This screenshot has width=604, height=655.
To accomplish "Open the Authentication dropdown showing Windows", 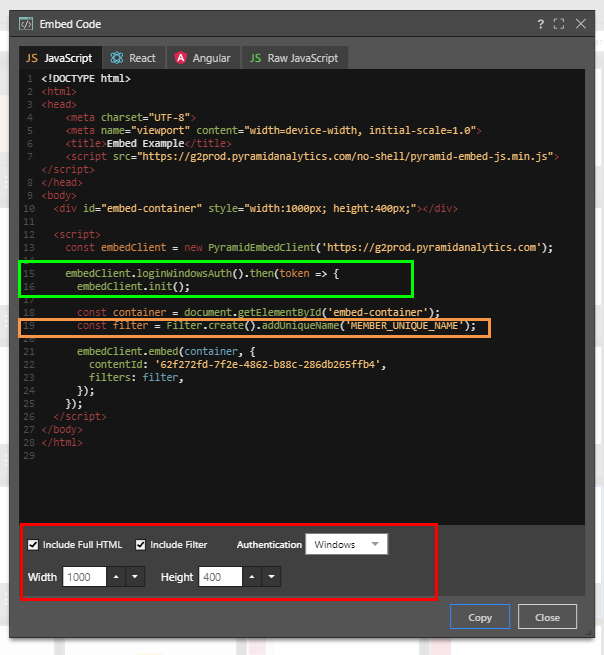I will point(346,544).
